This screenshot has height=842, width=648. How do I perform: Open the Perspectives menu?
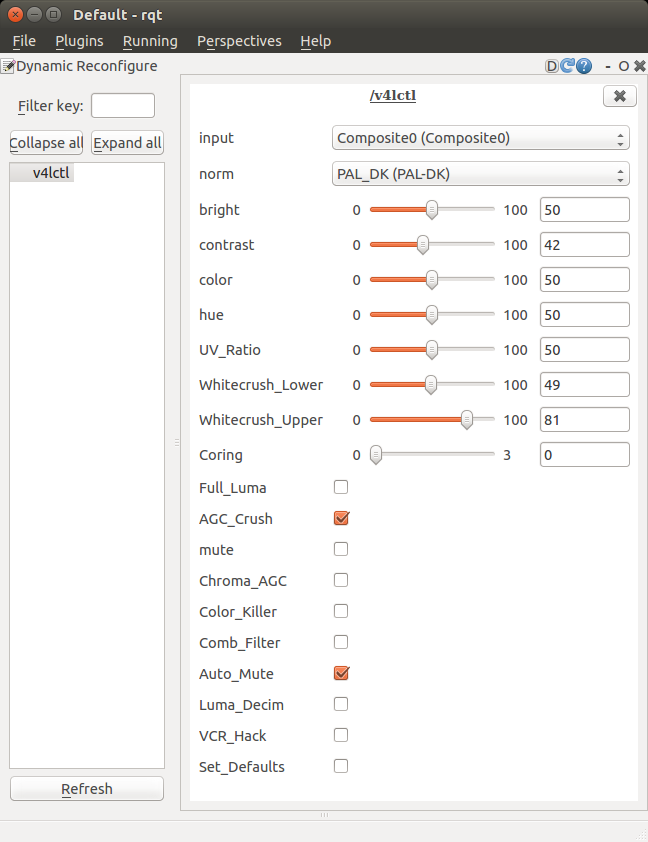click(x=239, y=41)
